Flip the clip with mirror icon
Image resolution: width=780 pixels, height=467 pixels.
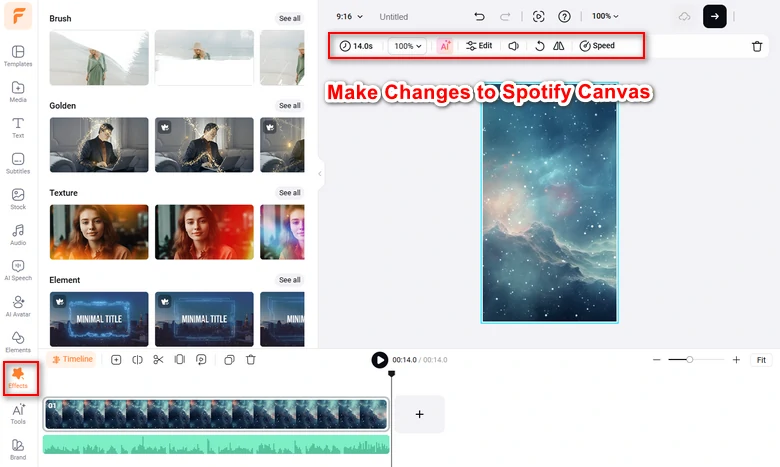558,46
